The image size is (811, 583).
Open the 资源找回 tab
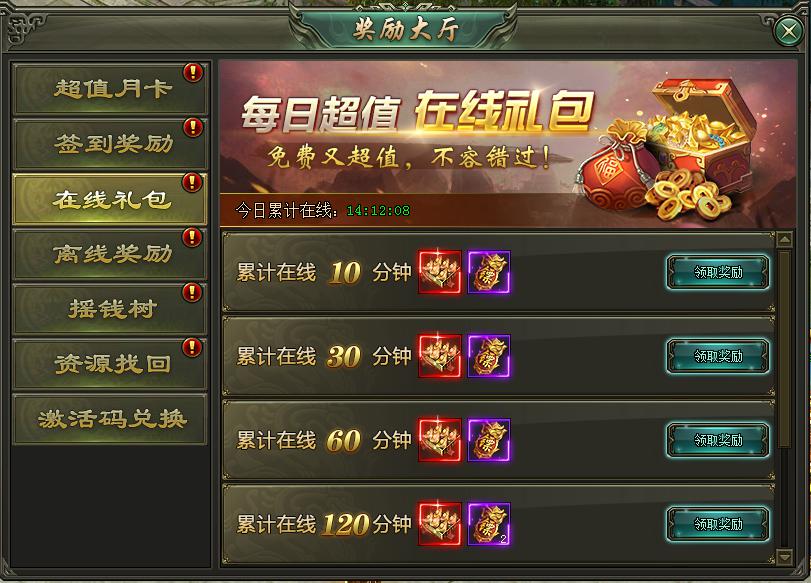(x=110, y=364)
